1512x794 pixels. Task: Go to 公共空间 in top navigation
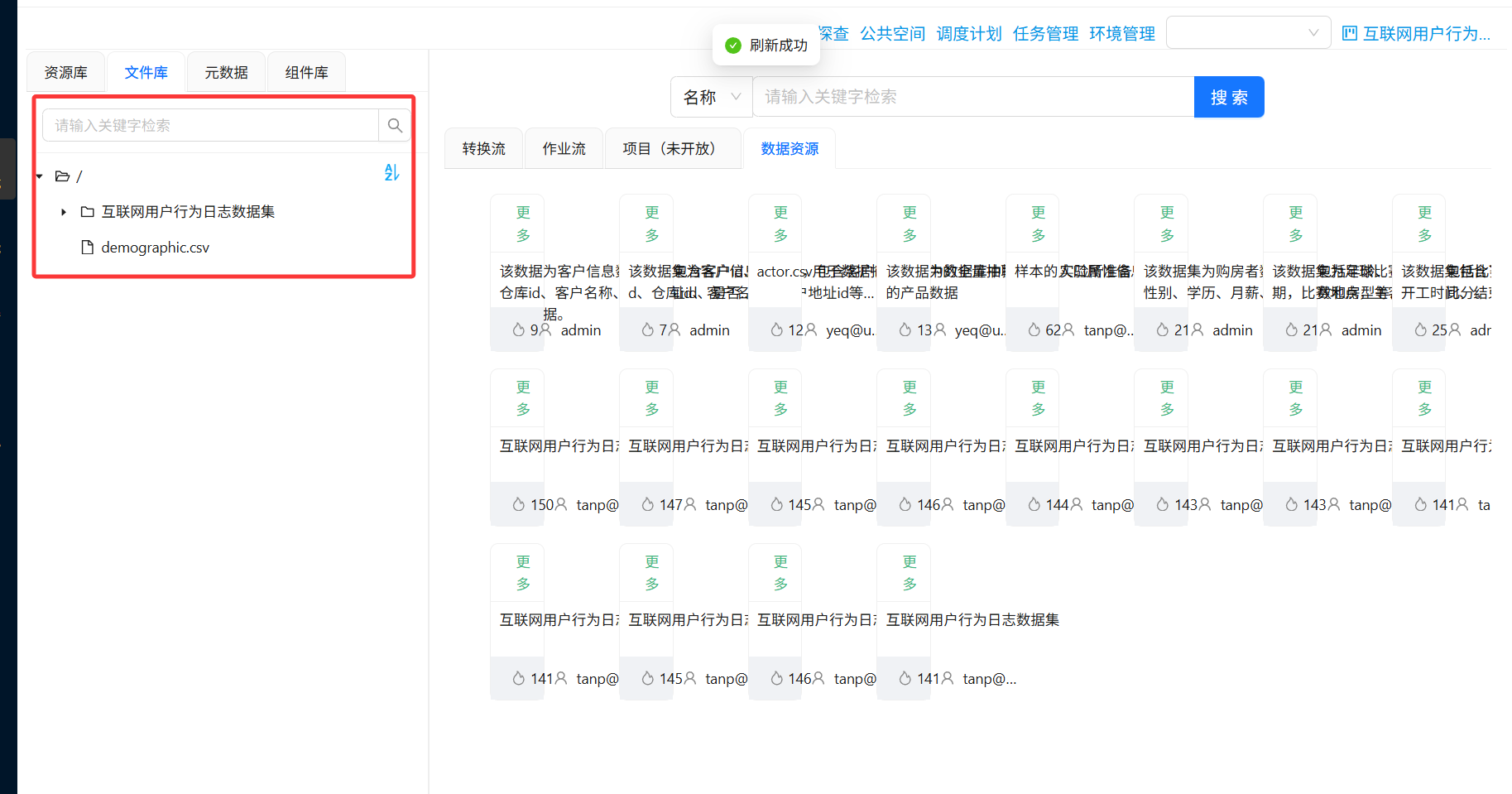(893, 33)
